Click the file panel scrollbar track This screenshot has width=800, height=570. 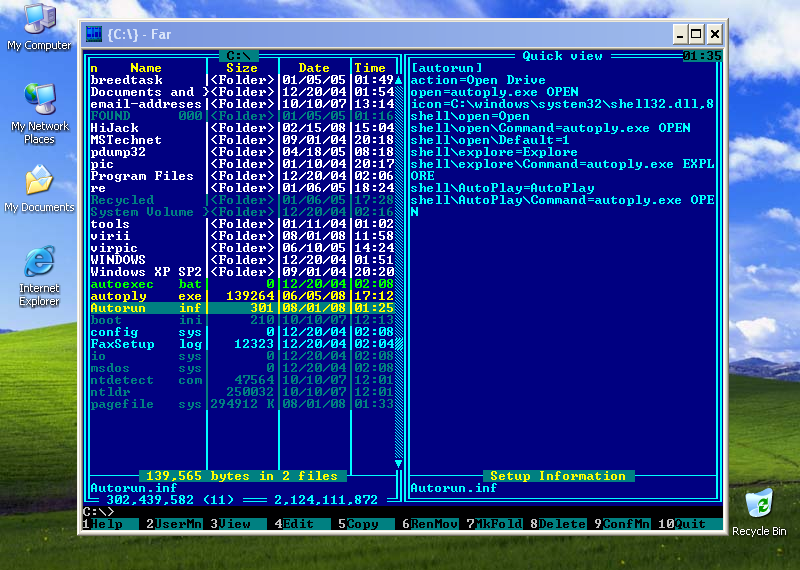click(398, 271)
